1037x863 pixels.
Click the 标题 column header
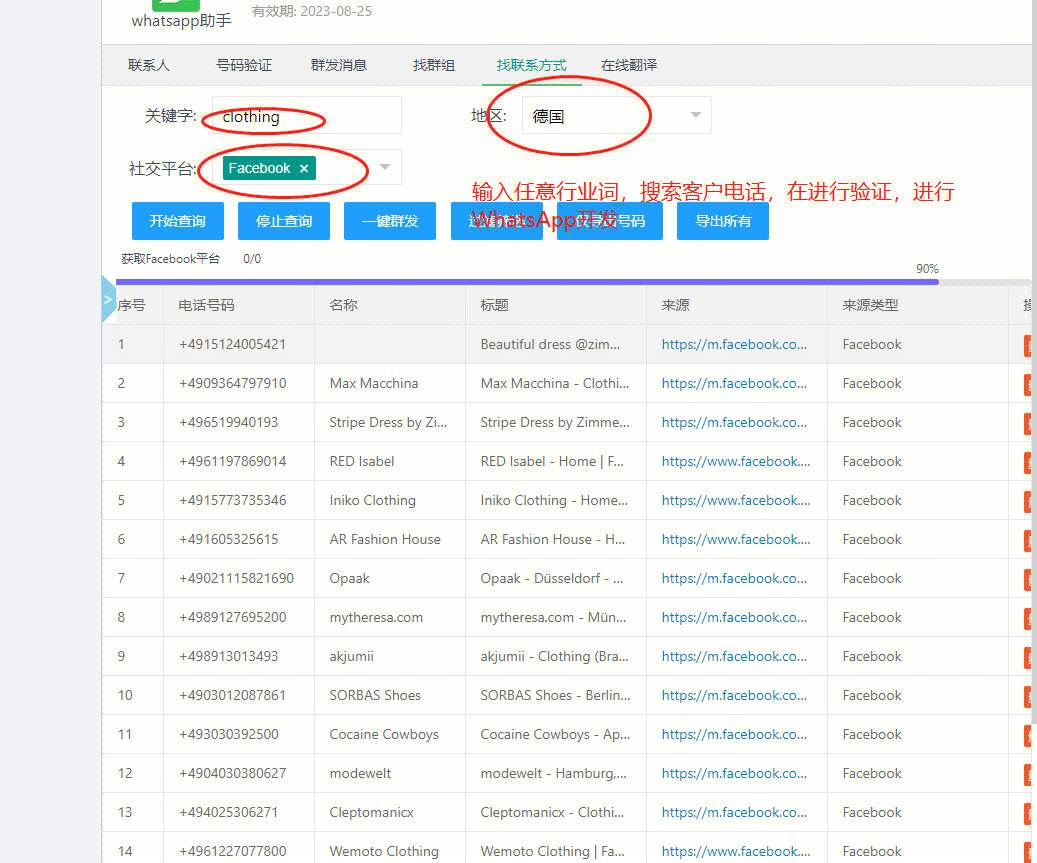[494, 305]
